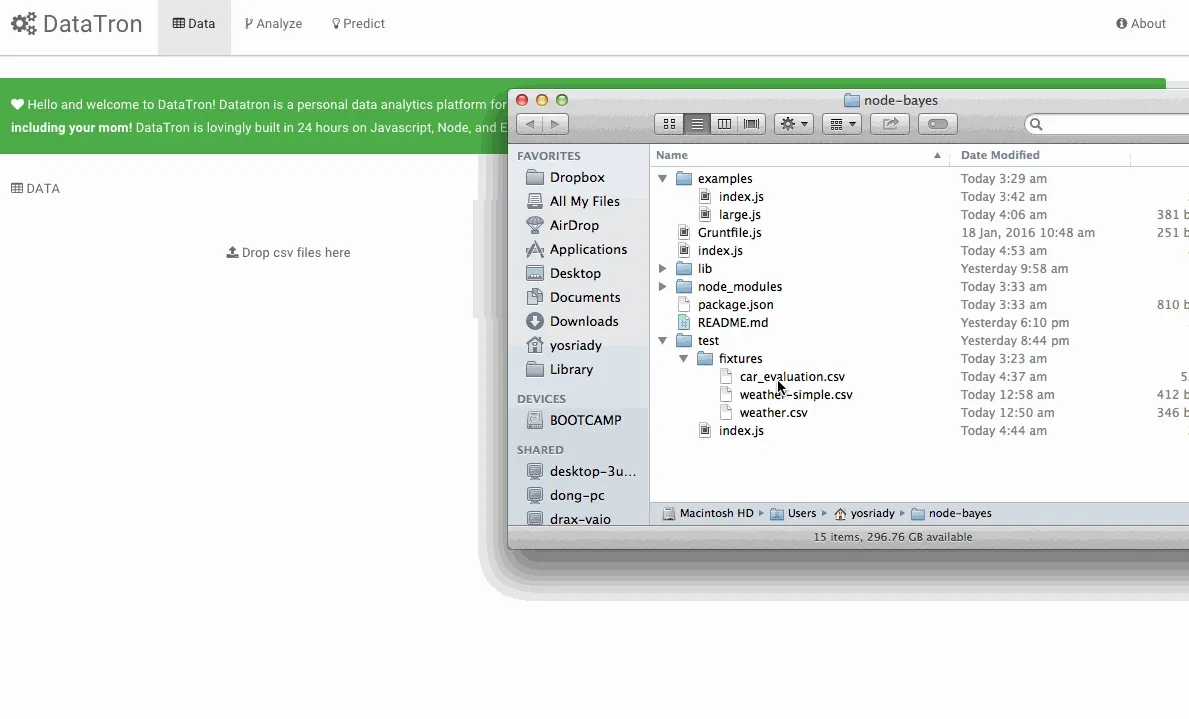Screen dimensions: 1189x719
Task: Open the Finder share menu
Action: 889,124
